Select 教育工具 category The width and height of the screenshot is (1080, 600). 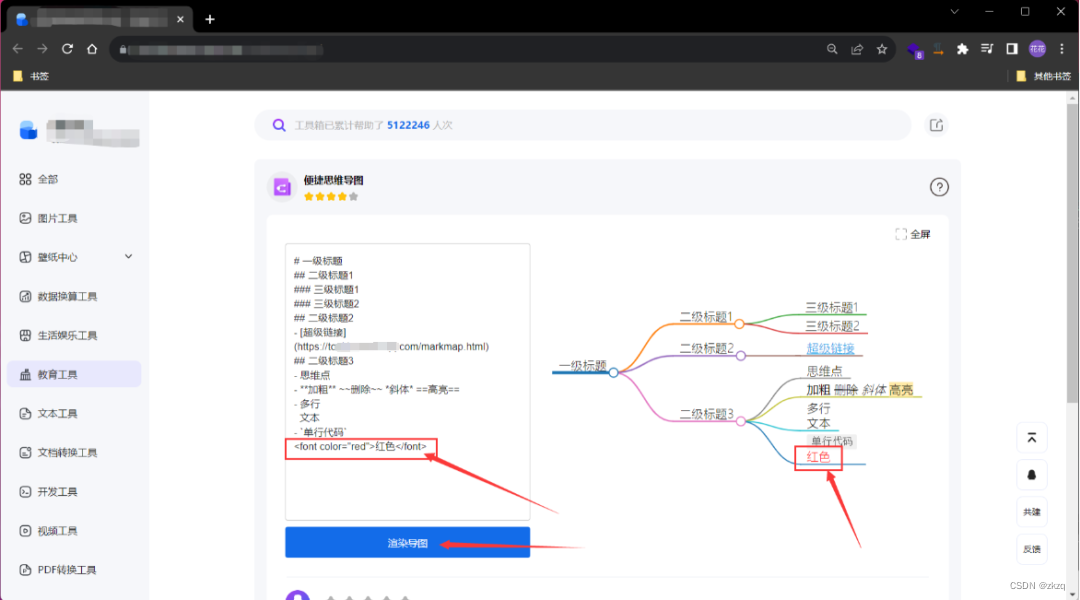point(74,375)
